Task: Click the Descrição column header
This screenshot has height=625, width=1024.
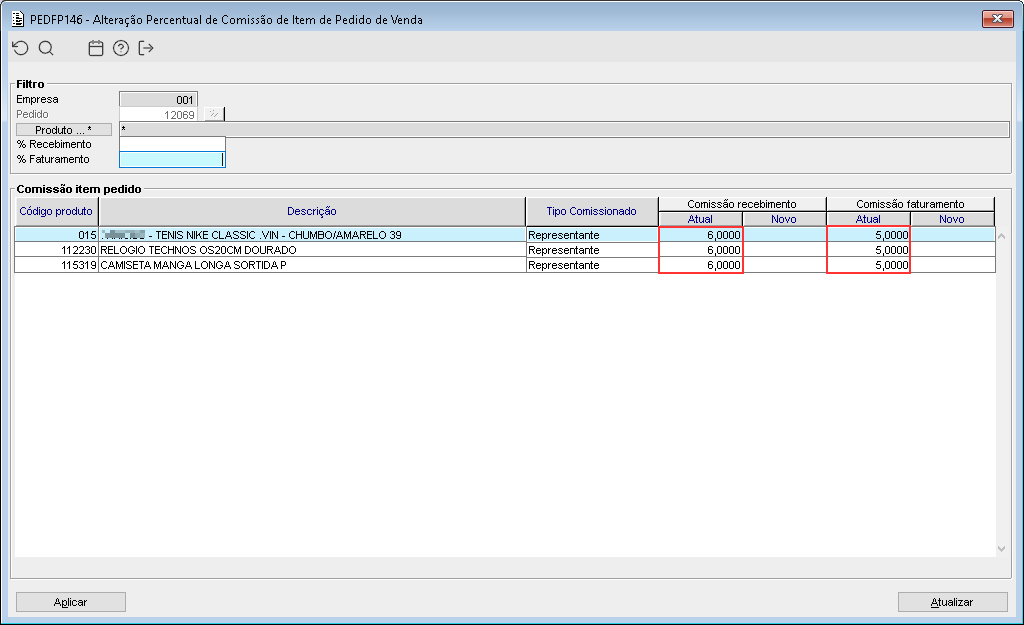Action: 312,211
